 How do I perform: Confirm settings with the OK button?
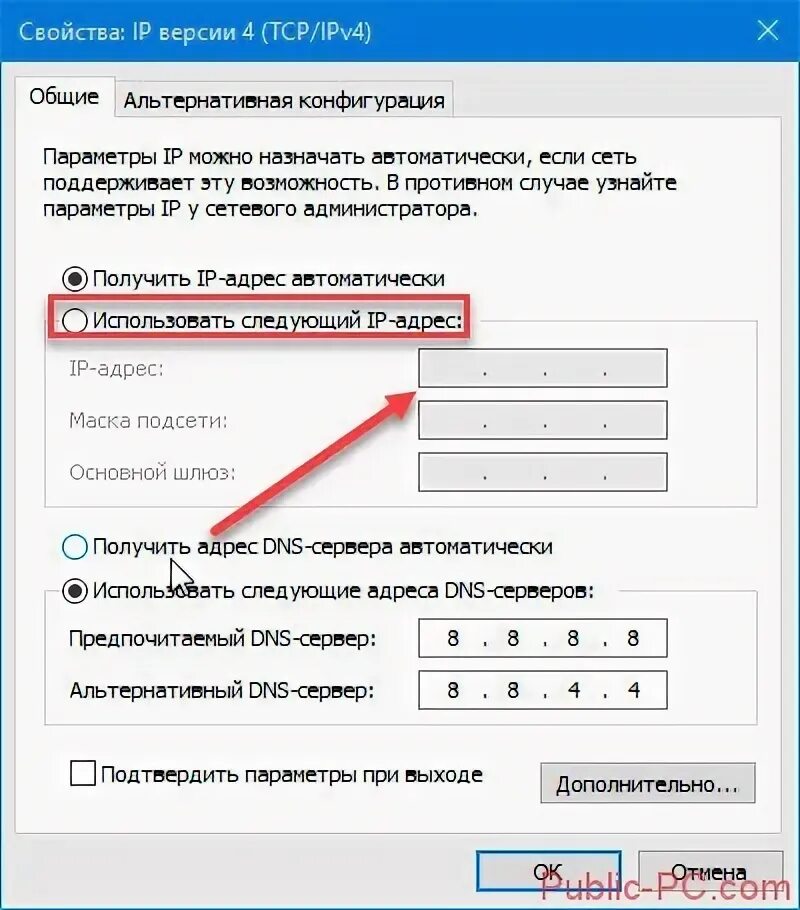[549, 871]
